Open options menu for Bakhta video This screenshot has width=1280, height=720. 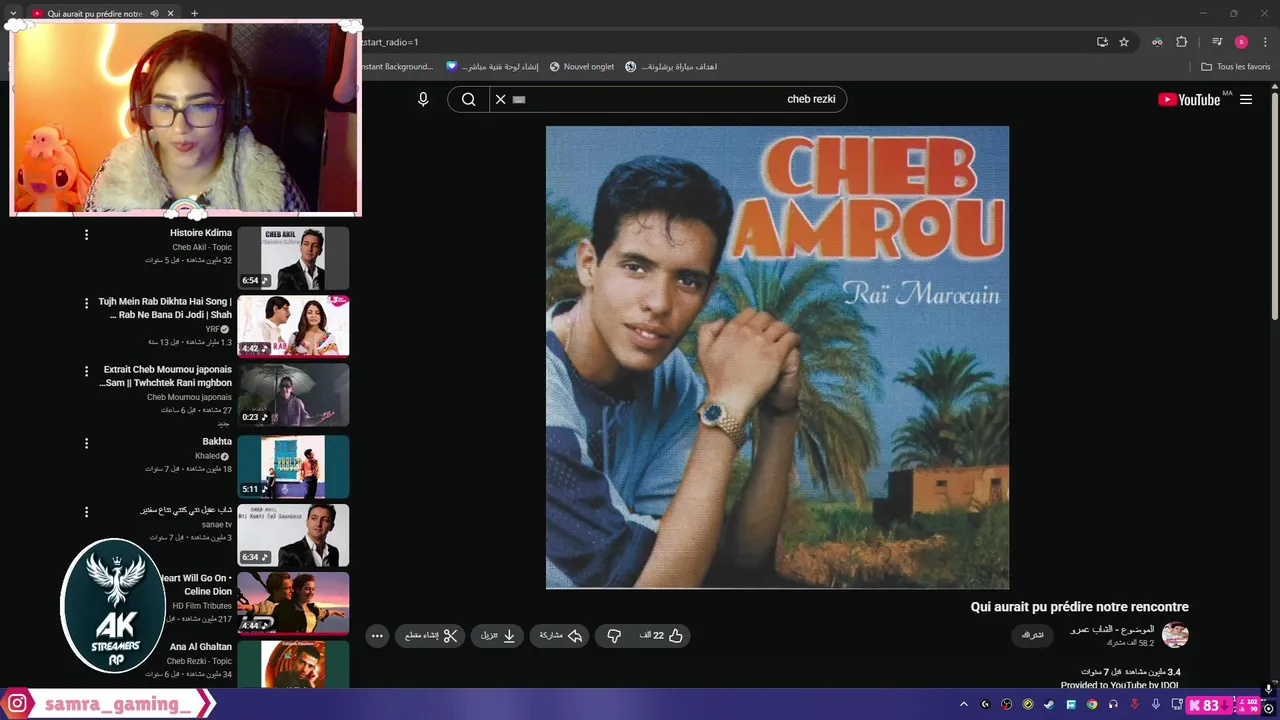click(x=86, y=442)
